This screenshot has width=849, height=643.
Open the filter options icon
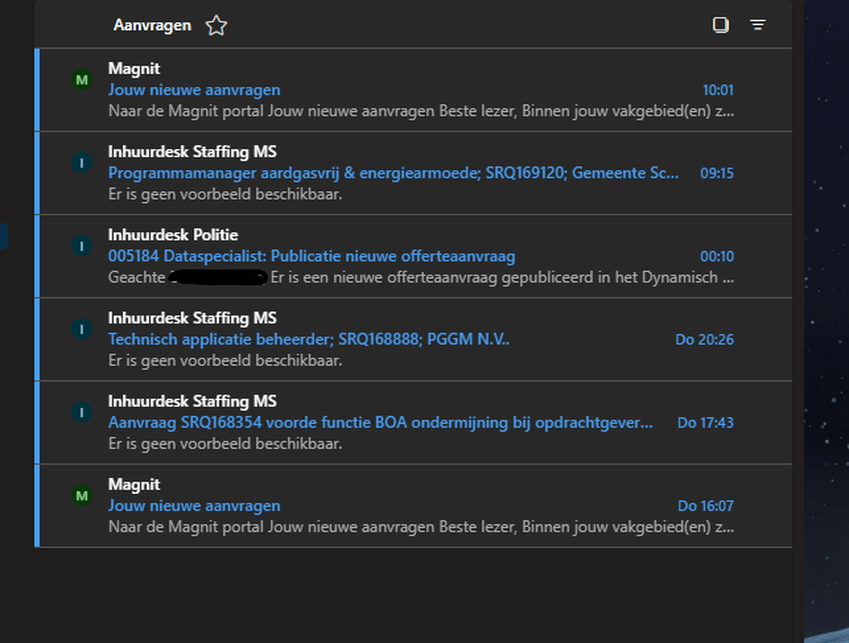[x=758, y=25]
